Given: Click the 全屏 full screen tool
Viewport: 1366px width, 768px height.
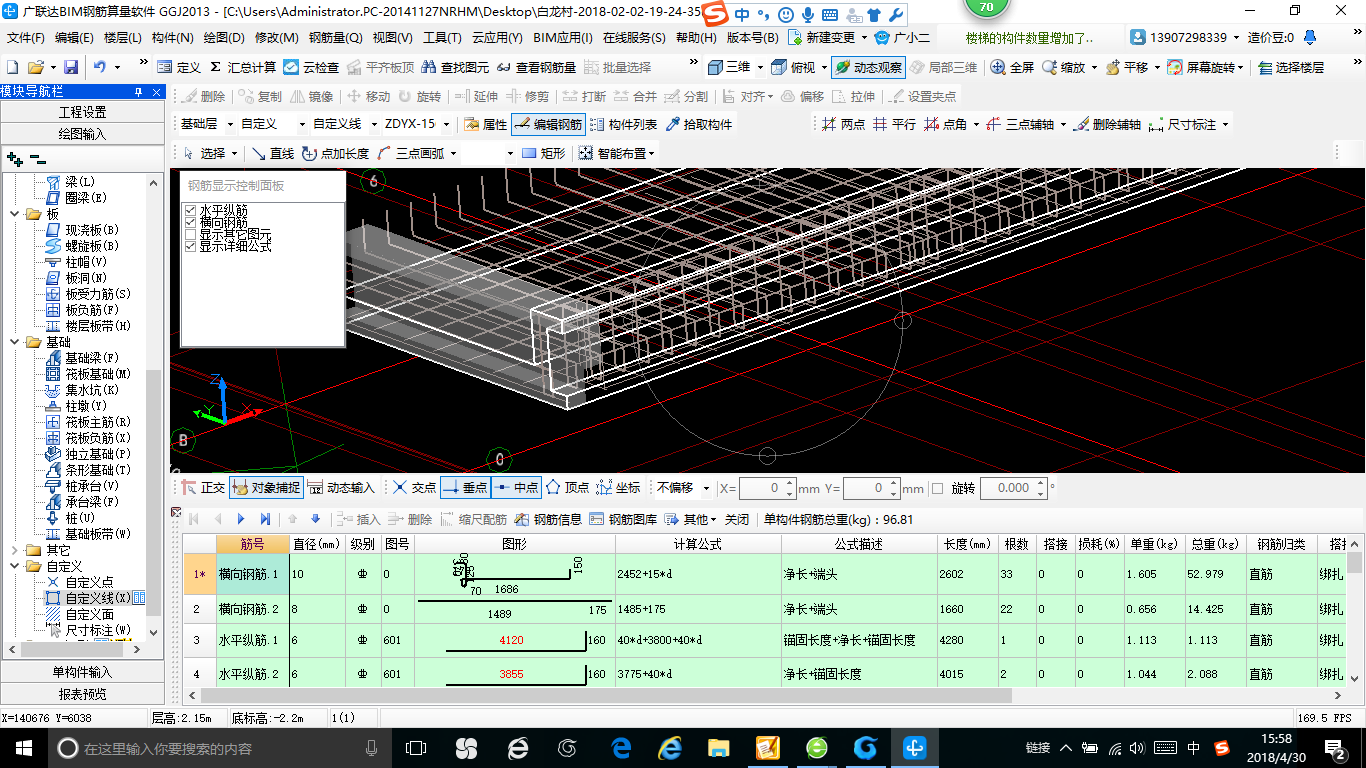Looking at the screenshot, I should [x=1012, y=67].
